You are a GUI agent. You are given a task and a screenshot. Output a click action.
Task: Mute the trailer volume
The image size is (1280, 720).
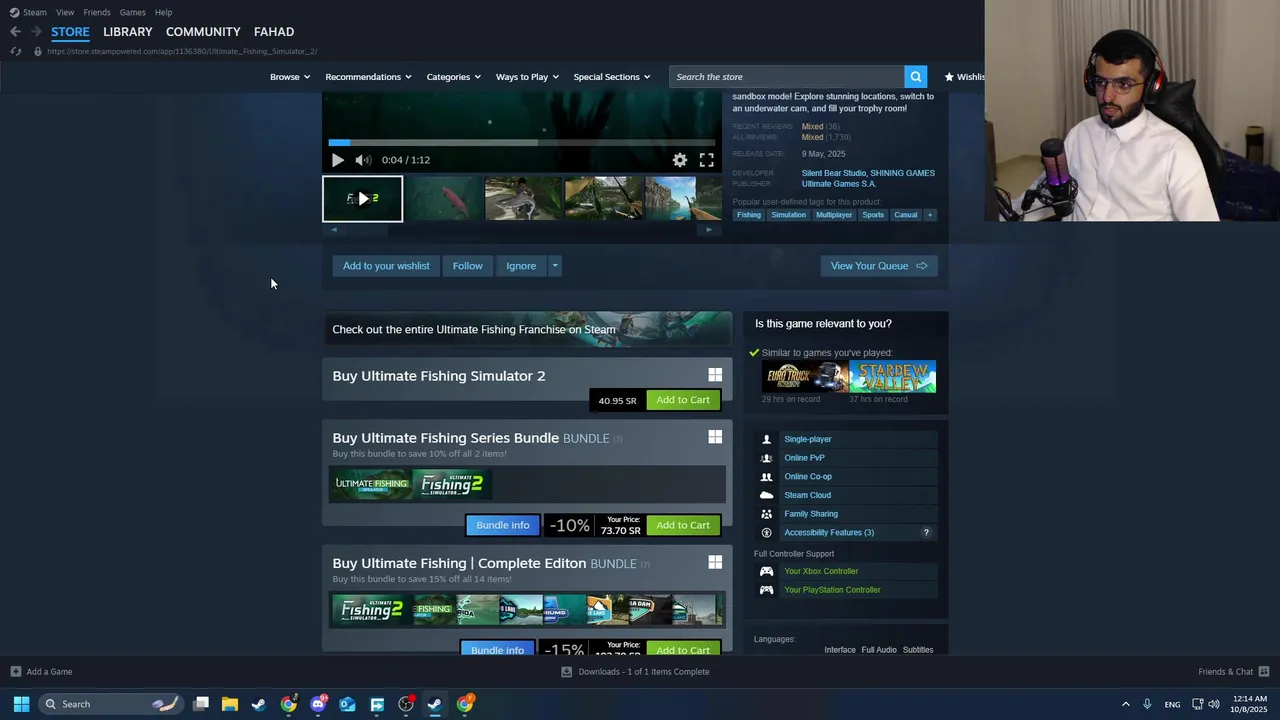pyautogui.click(x=363, y=160)
